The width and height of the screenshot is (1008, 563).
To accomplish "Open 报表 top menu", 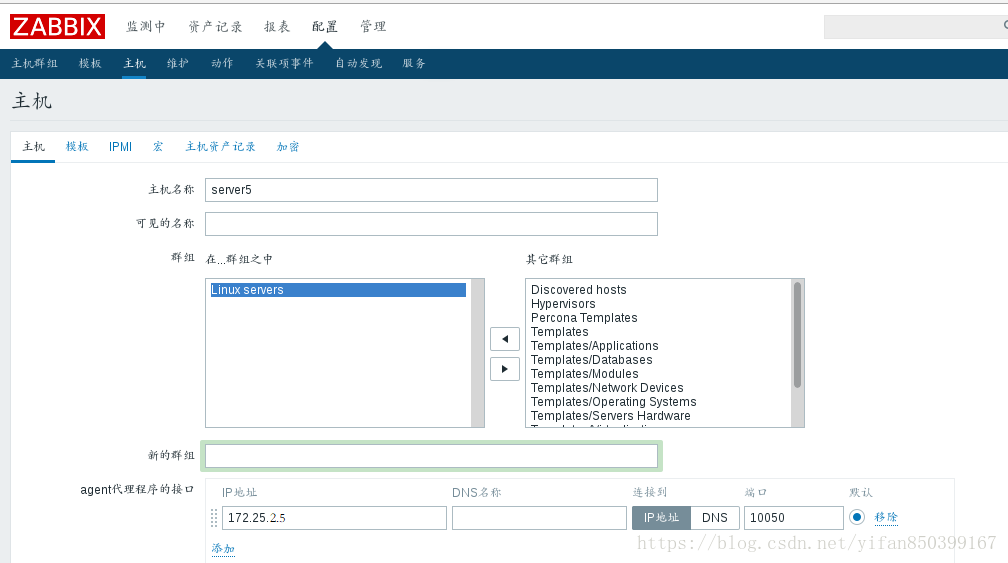I will click(277, 26).
